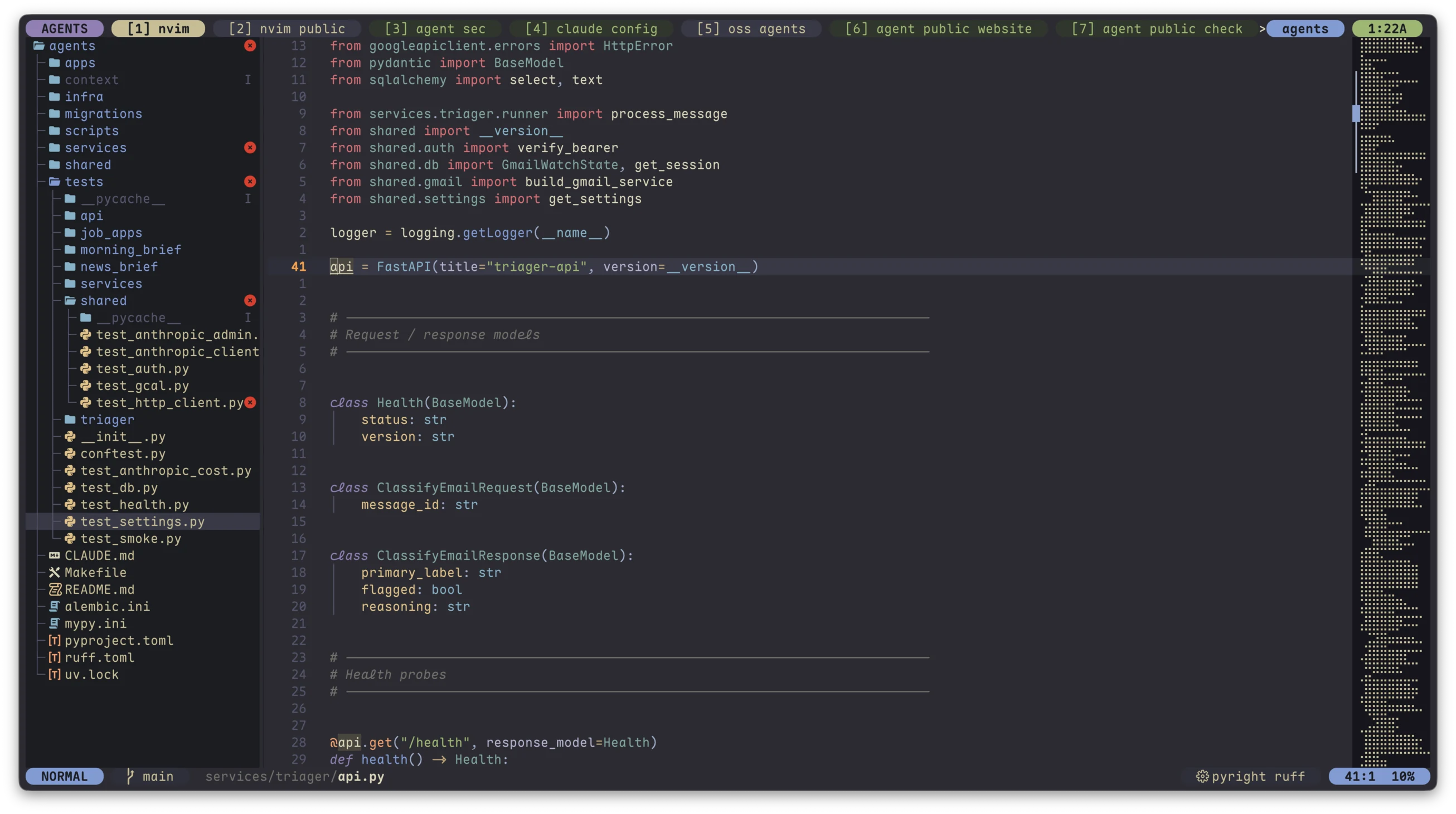1456x814 pixels.
Task: Click the error badge on the tests folder
Action: tap(250, 182)
